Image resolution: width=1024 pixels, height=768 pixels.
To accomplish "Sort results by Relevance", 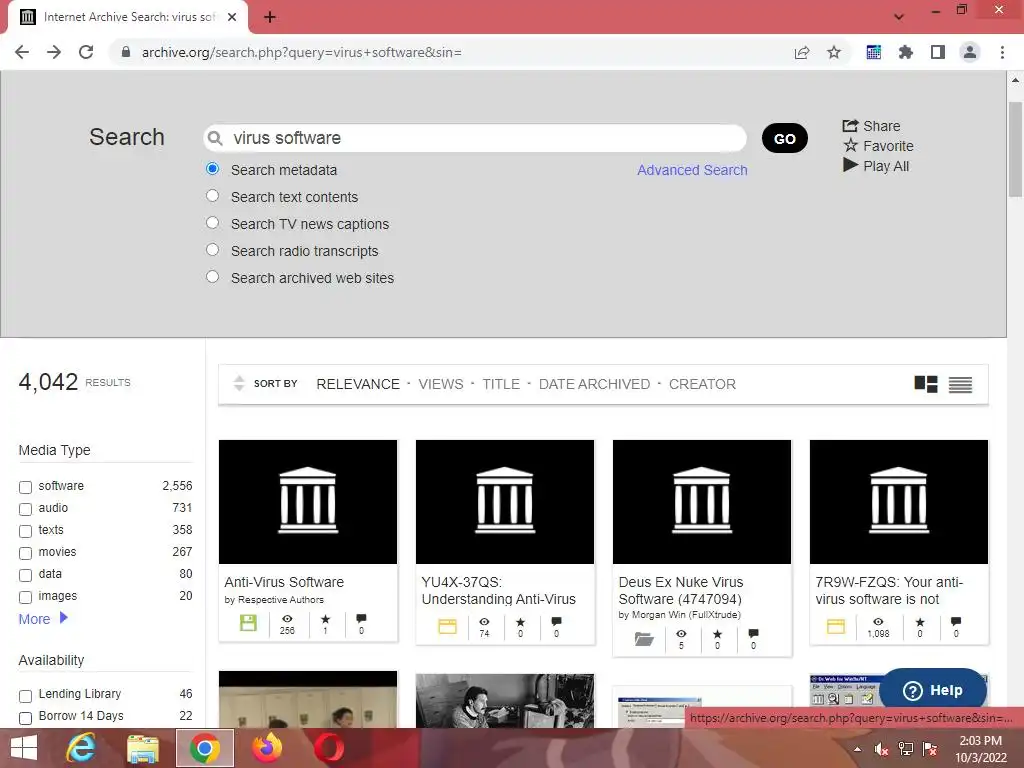I will (358, 384).
